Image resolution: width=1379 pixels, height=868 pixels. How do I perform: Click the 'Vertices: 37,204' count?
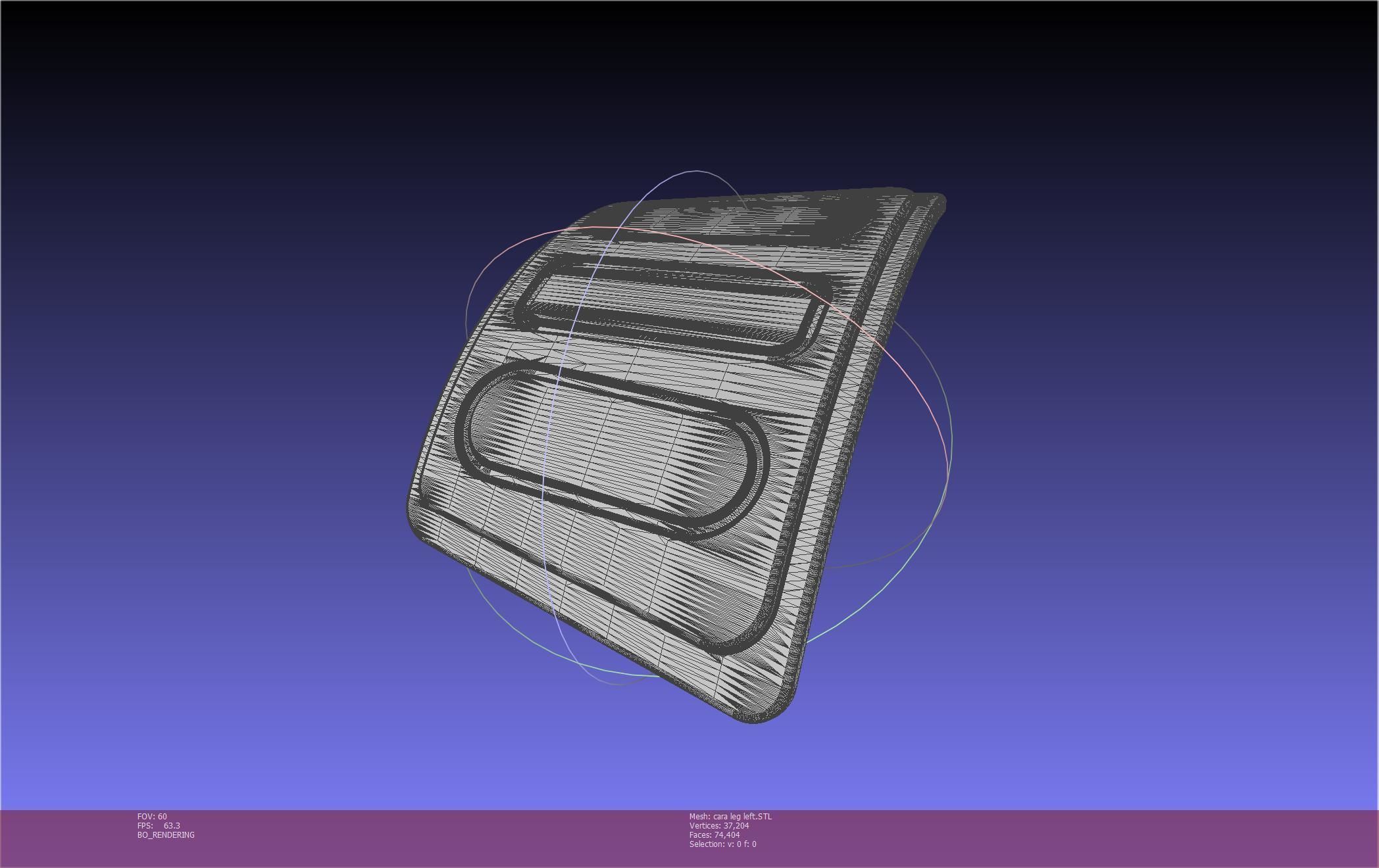[x=719, y=826]
